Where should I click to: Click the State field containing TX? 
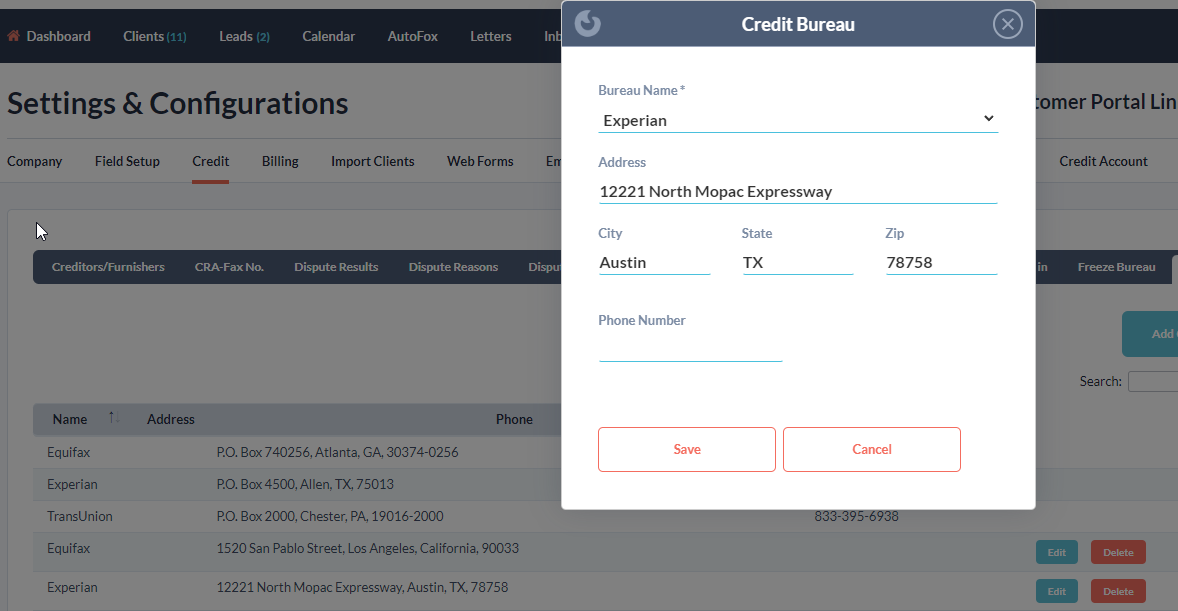[797, 262]
